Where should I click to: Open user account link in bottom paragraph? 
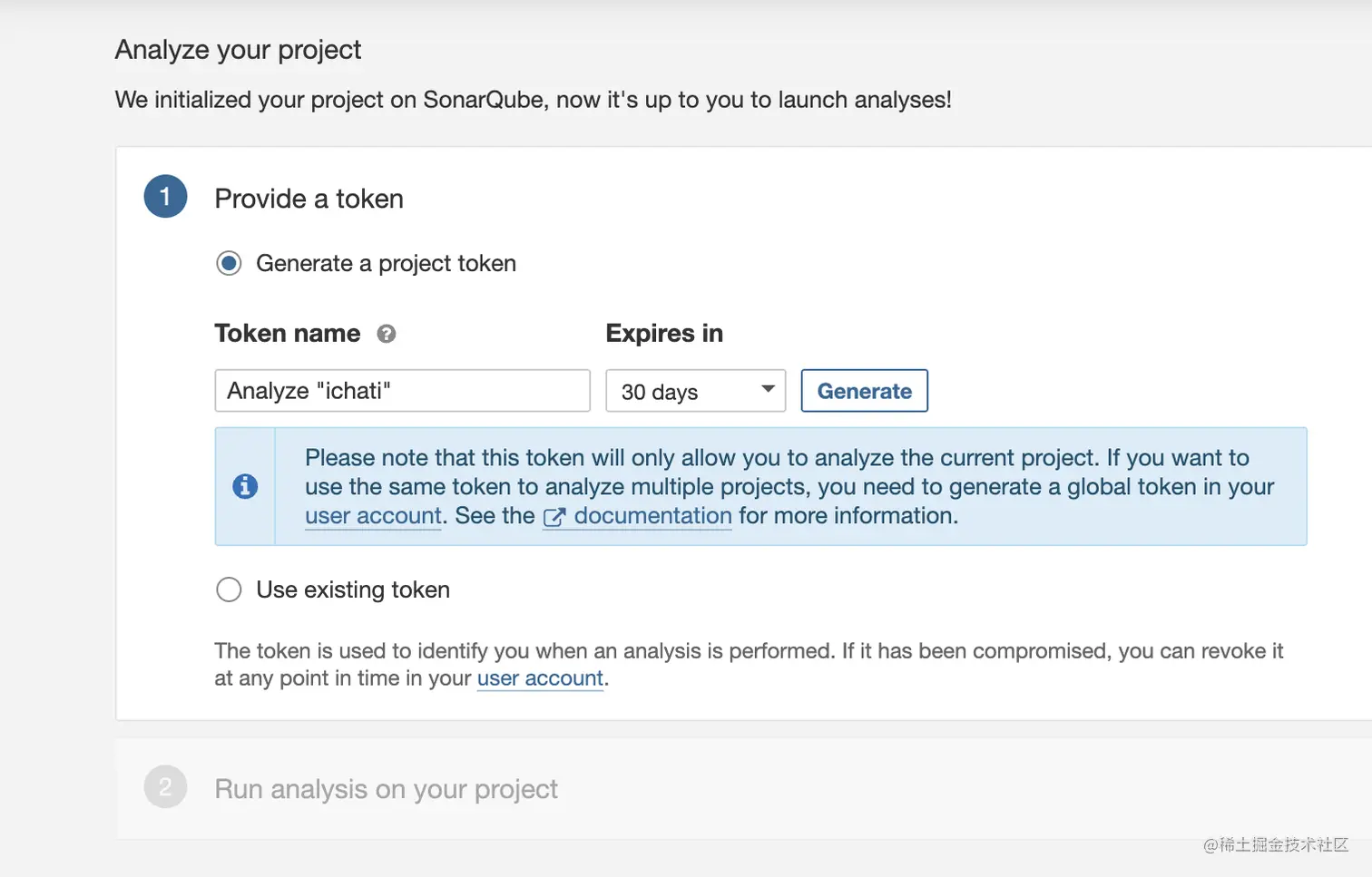click(x=540, y=678)
